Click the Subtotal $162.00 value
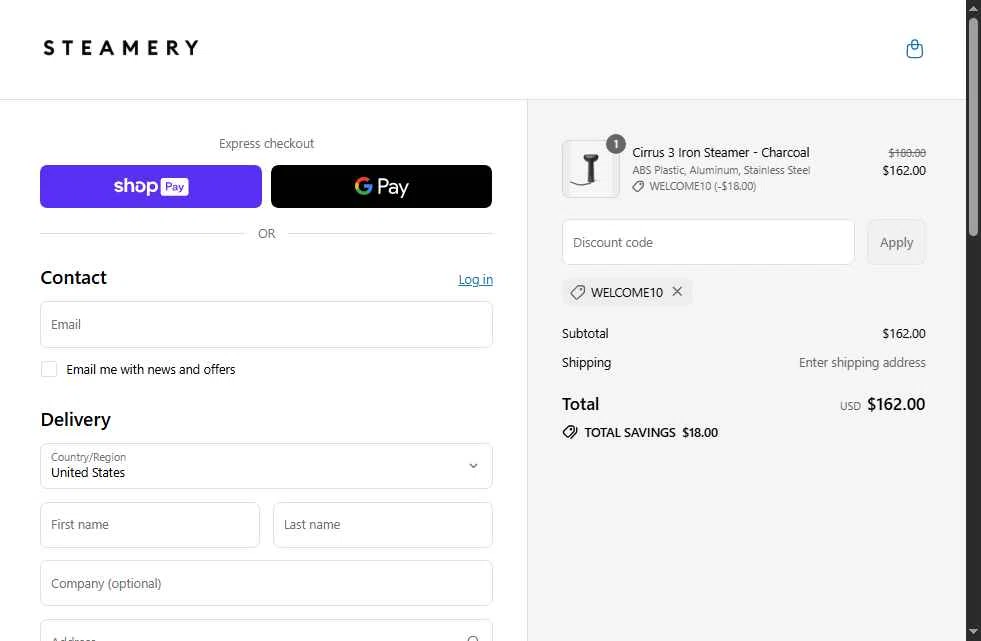981x641 pixels. pyautogui.click(x=903, y=333)
